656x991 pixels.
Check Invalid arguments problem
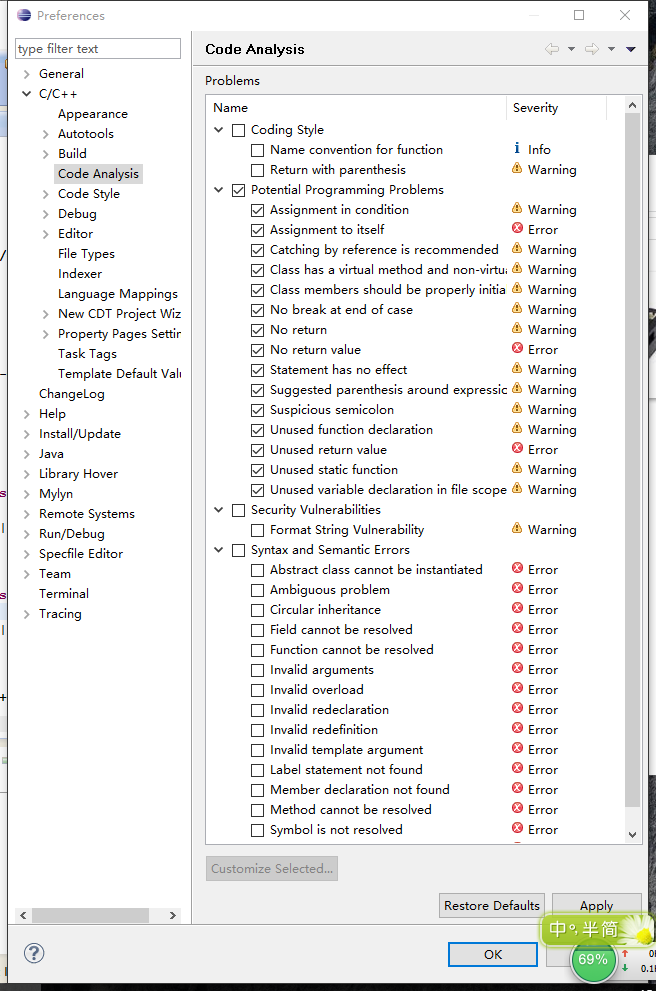pyautogui.click(x=257, y=671)
